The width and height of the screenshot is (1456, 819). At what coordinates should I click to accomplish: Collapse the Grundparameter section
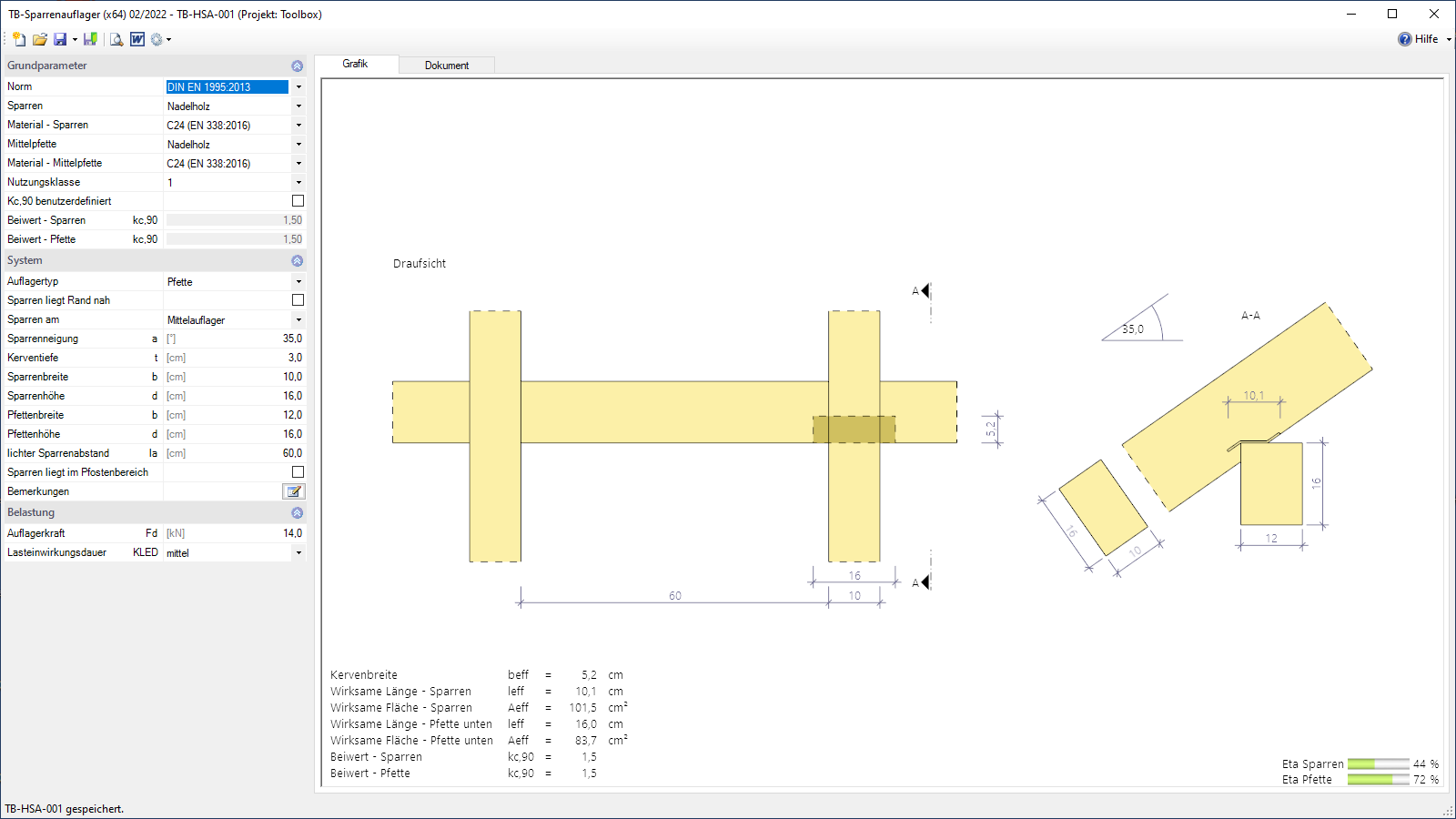pos(298,66)
